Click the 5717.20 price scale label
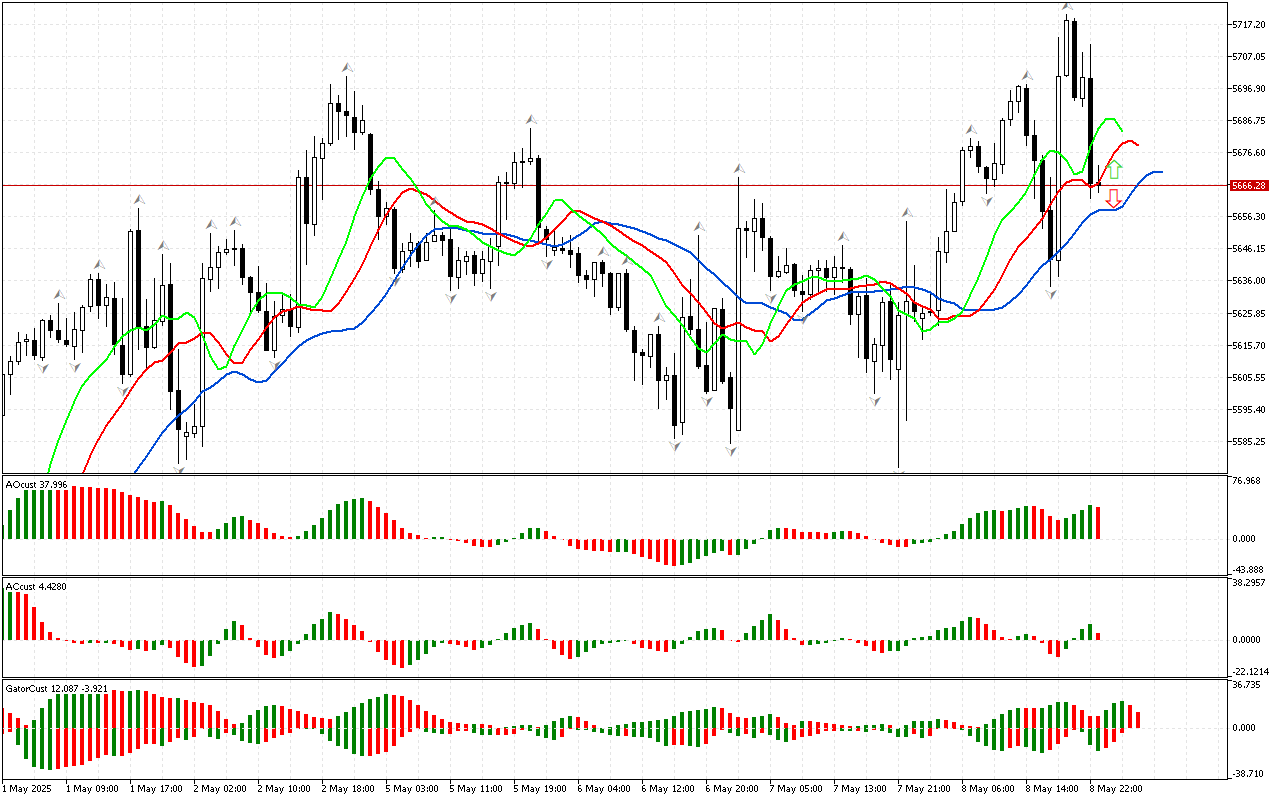1280x800 pixels. 1249,24
